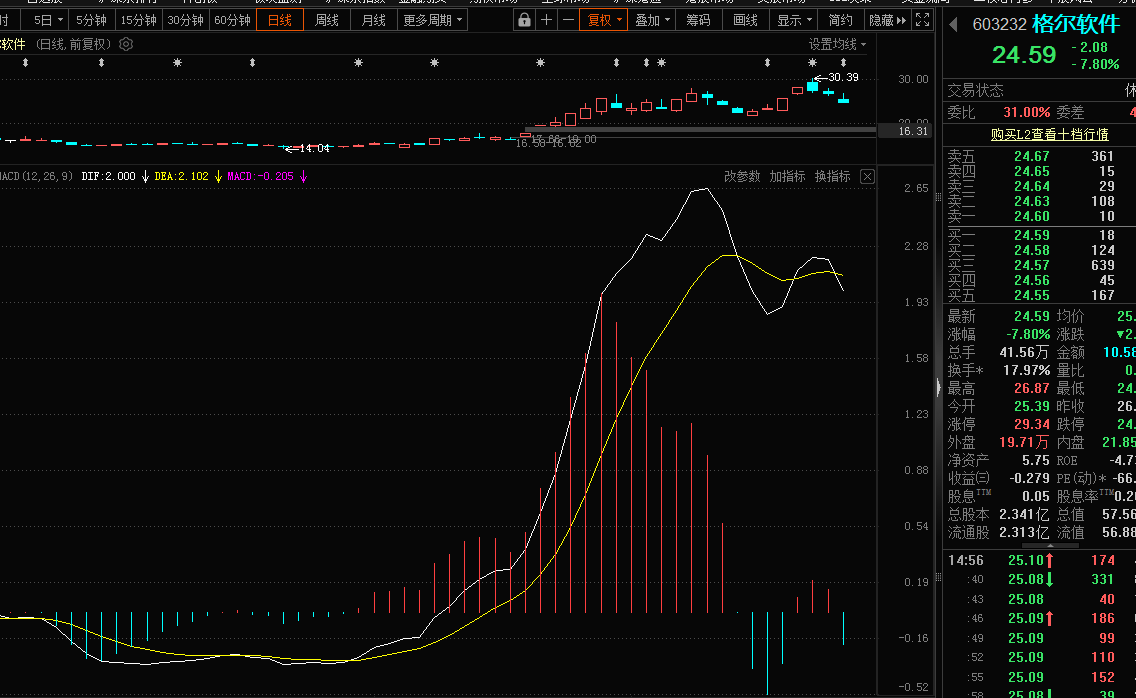Click the 画线 drawing tool button
1136x698 pixels.
click(x=745, y=20)
